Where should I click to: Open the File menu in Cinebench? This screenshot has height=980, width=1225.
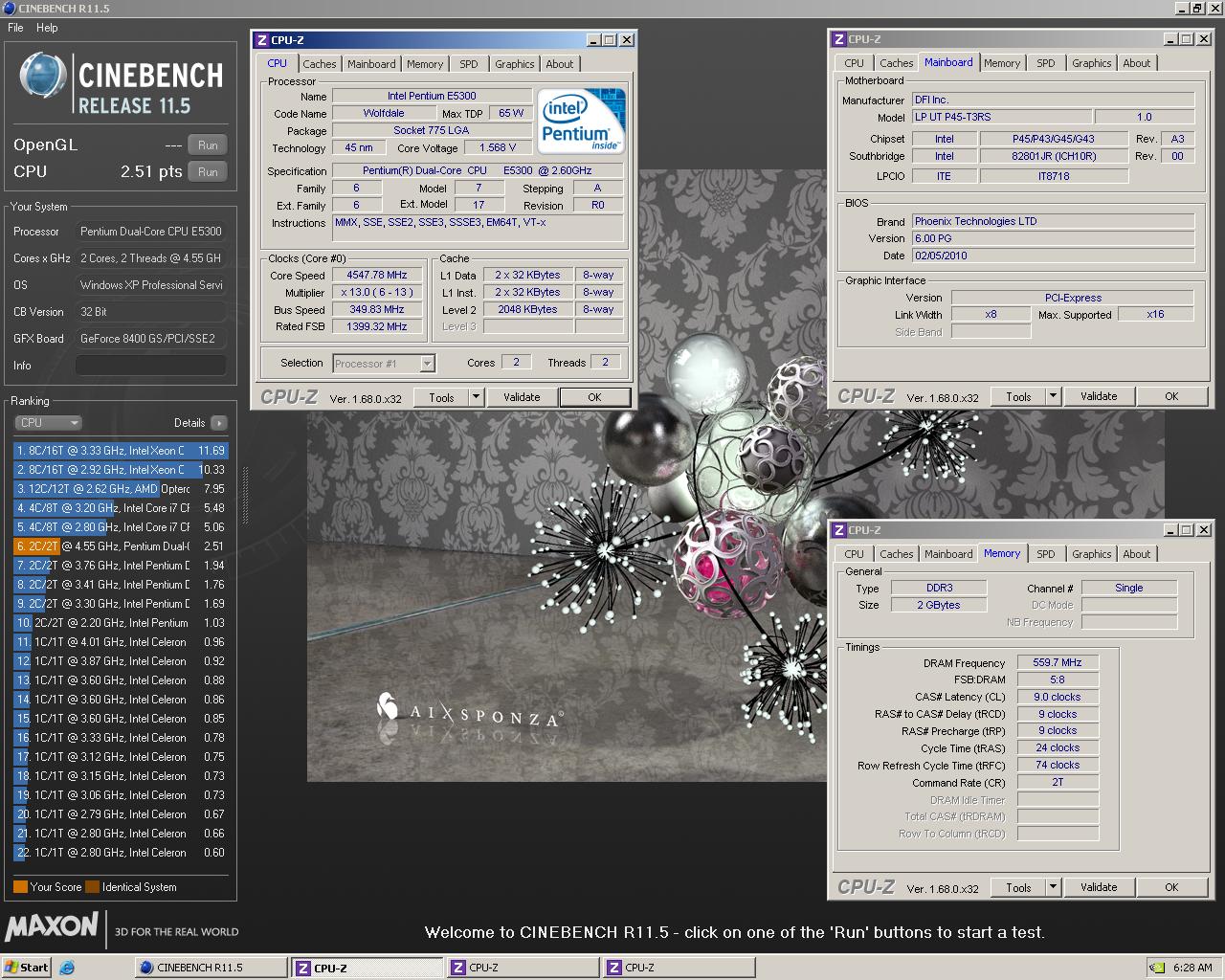point(15,28)
